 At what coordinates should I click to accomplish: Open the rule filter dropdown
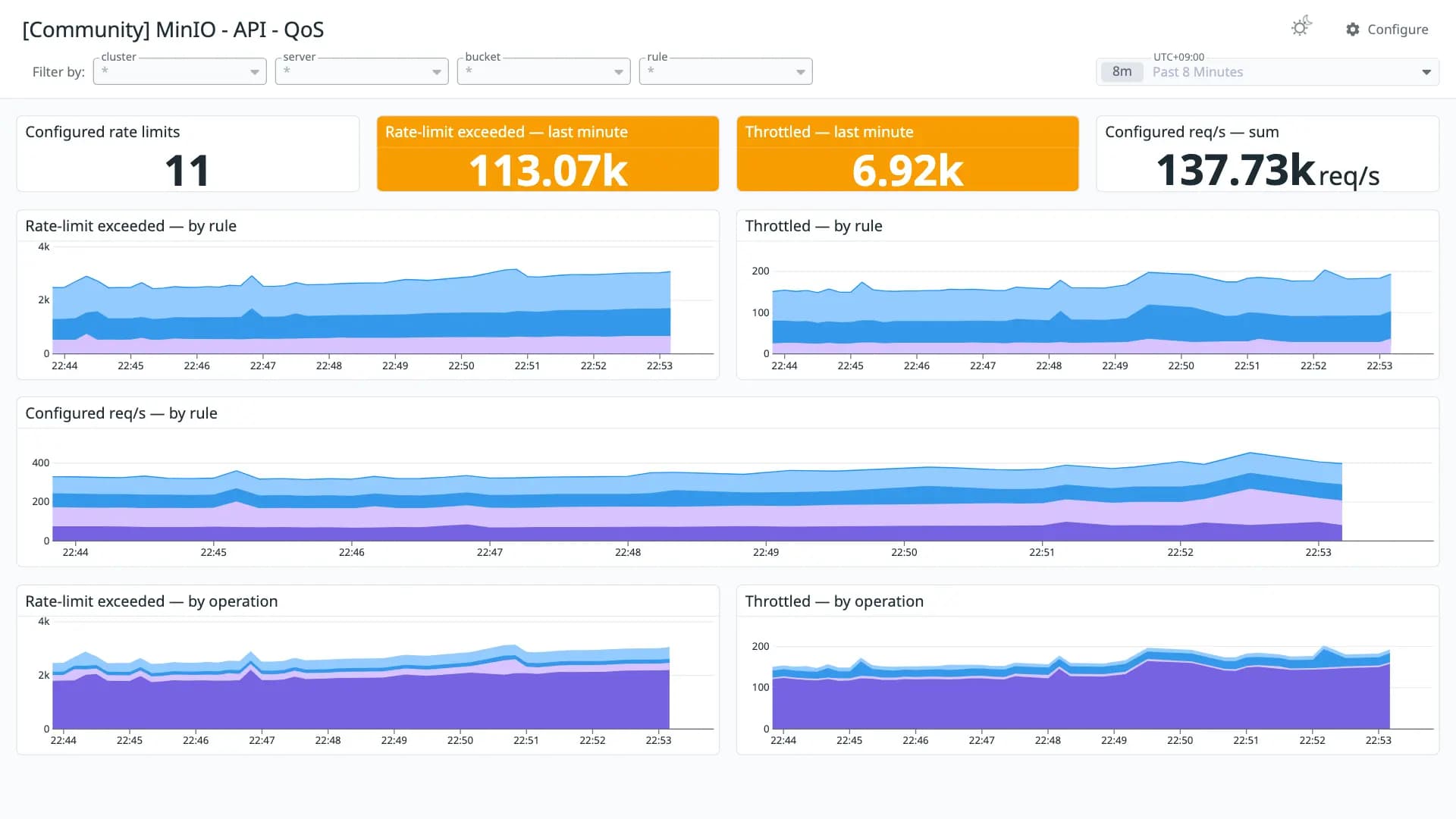point(726,71)
